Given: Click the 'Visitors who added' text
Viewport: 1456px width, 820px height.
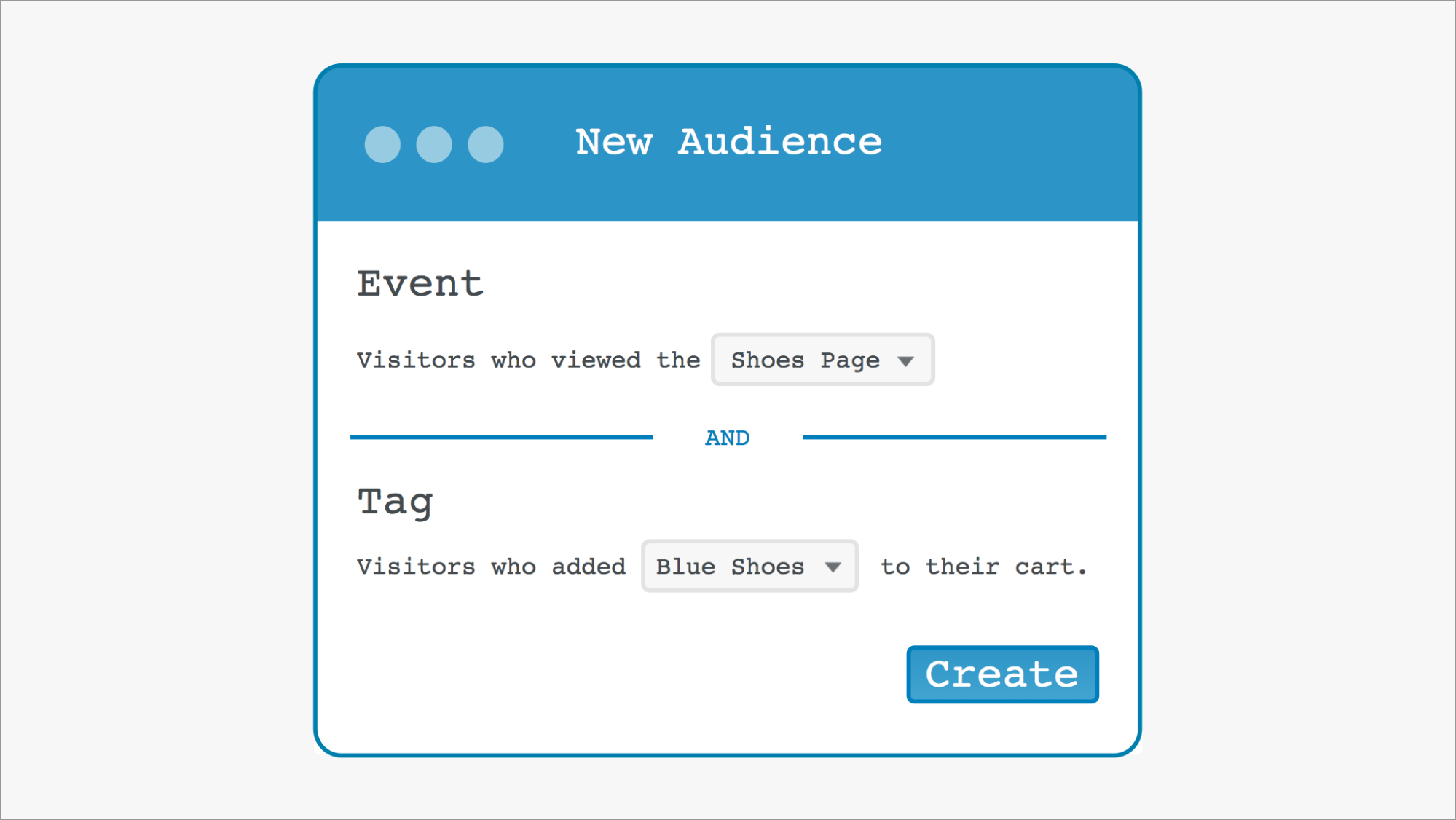Looking at the screenshot, I should [491, 567].
